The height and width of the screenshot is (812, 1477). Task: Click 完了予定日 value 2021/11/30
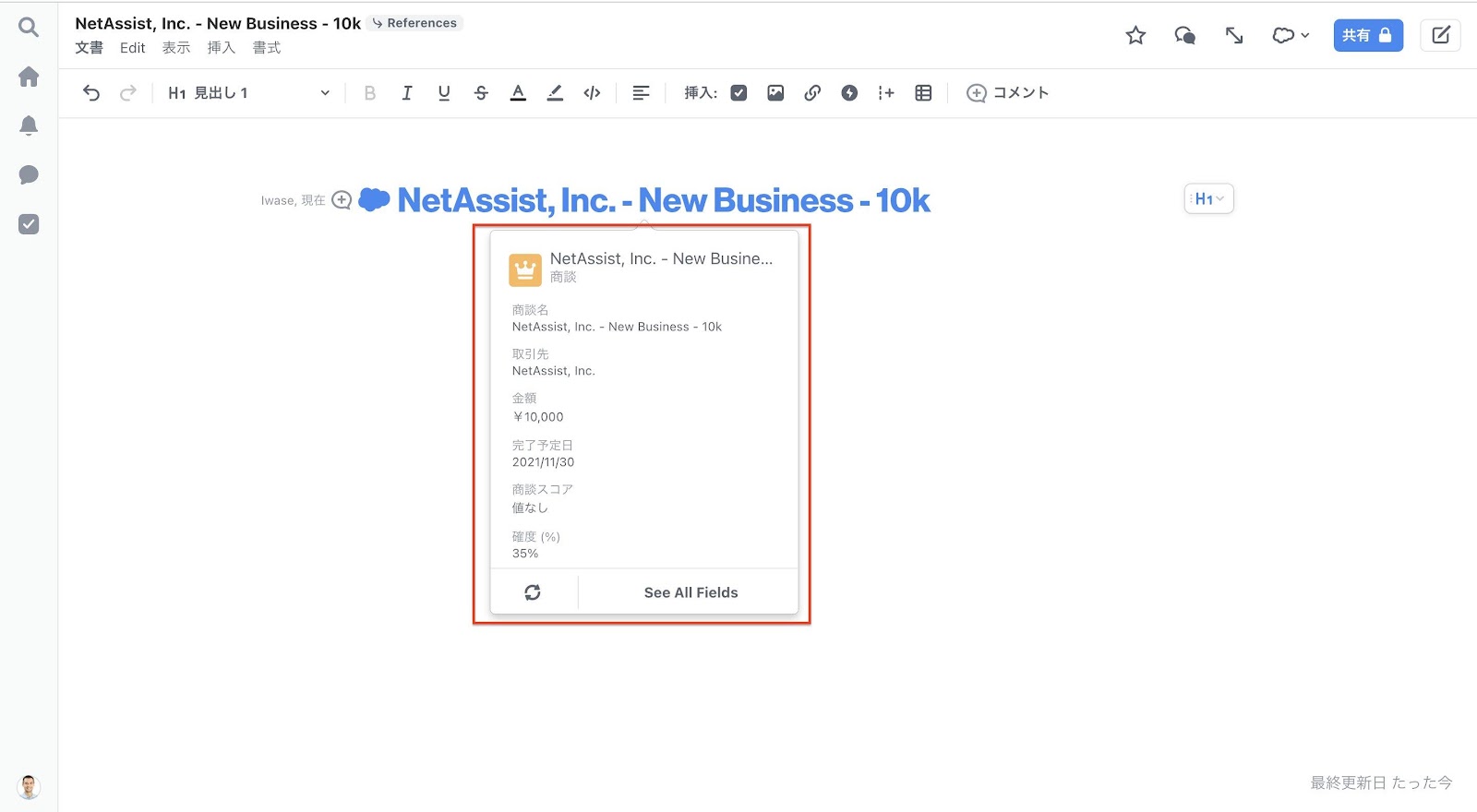[543, 462]
